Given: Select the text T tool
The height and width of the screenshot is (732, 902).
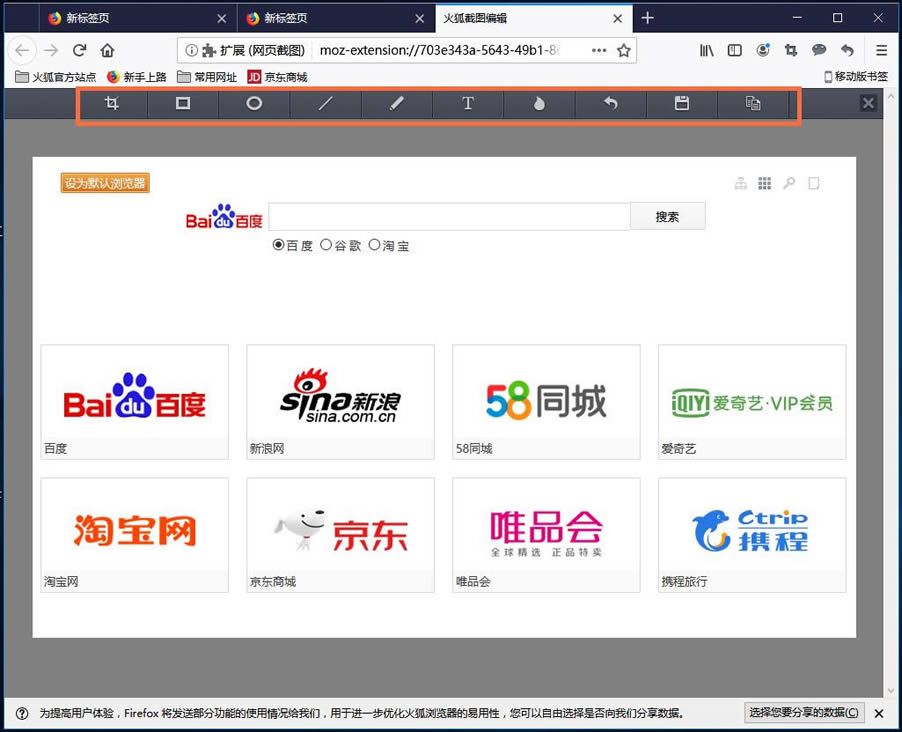Looking at the screenshot, I should [x=468, y=104].
